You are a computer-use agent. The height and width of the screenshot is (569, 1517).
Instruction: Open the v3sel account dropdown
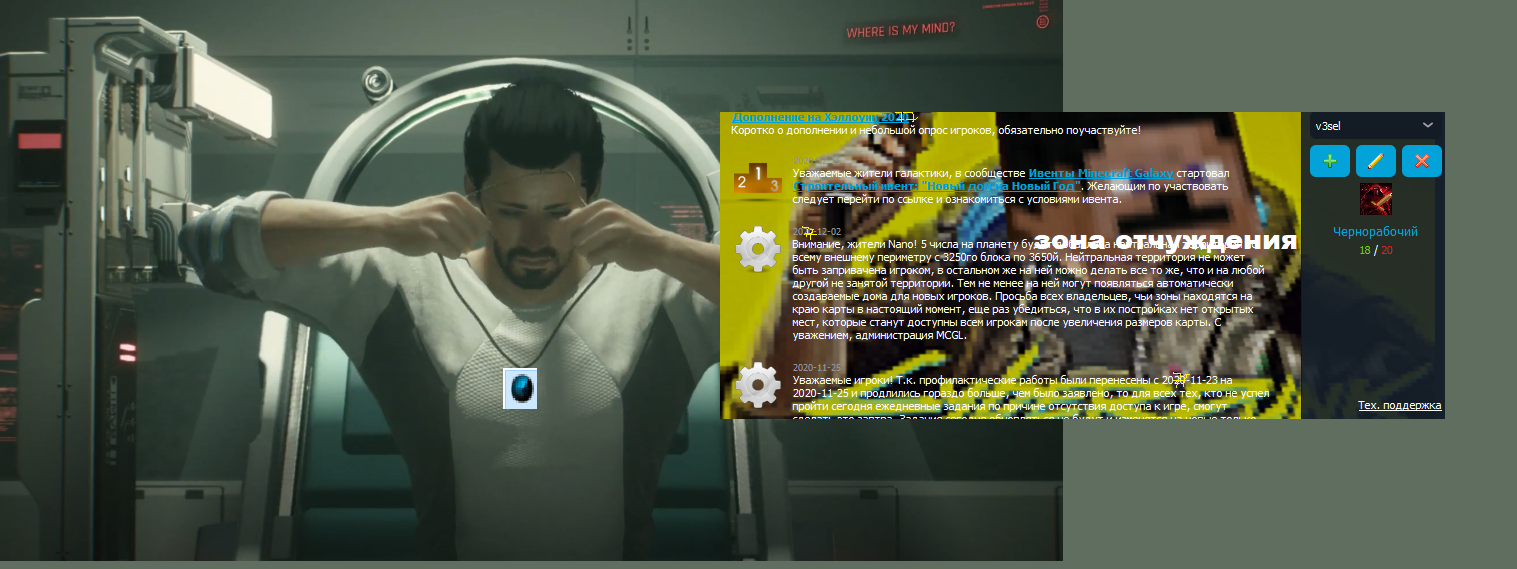(x=1375, y=125)
